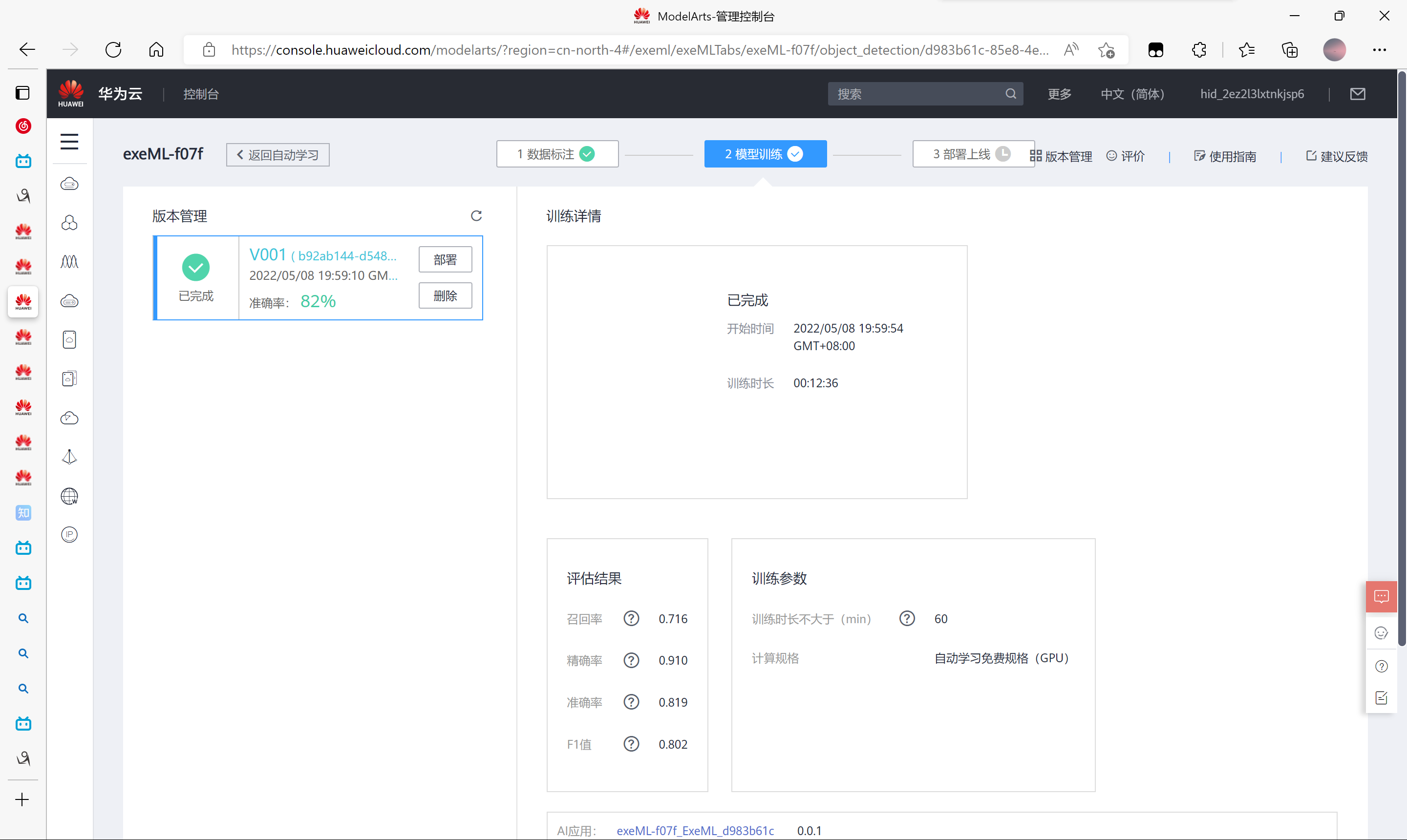Open the 中文 (简体) language selector
Viewport: 1407px width, 840px height.
(1132, 94)
